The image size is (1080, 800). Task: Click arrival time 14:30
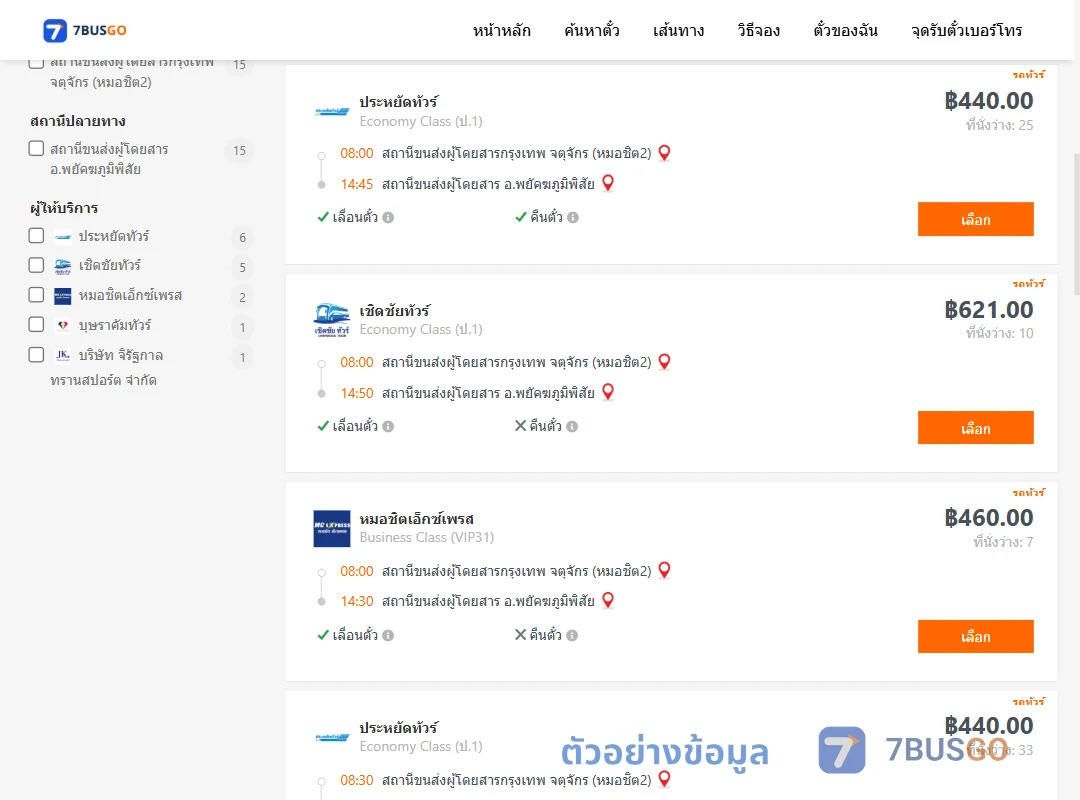357,602
